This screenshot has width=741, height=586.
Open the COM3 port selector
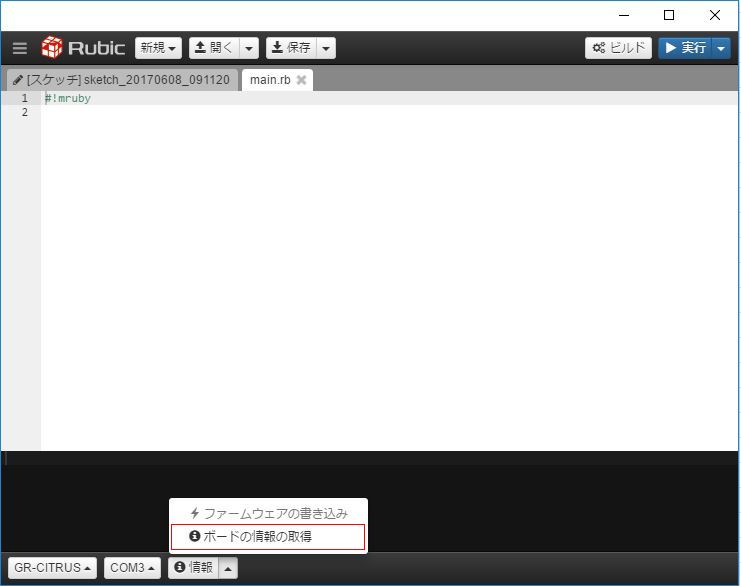point(132,568)
